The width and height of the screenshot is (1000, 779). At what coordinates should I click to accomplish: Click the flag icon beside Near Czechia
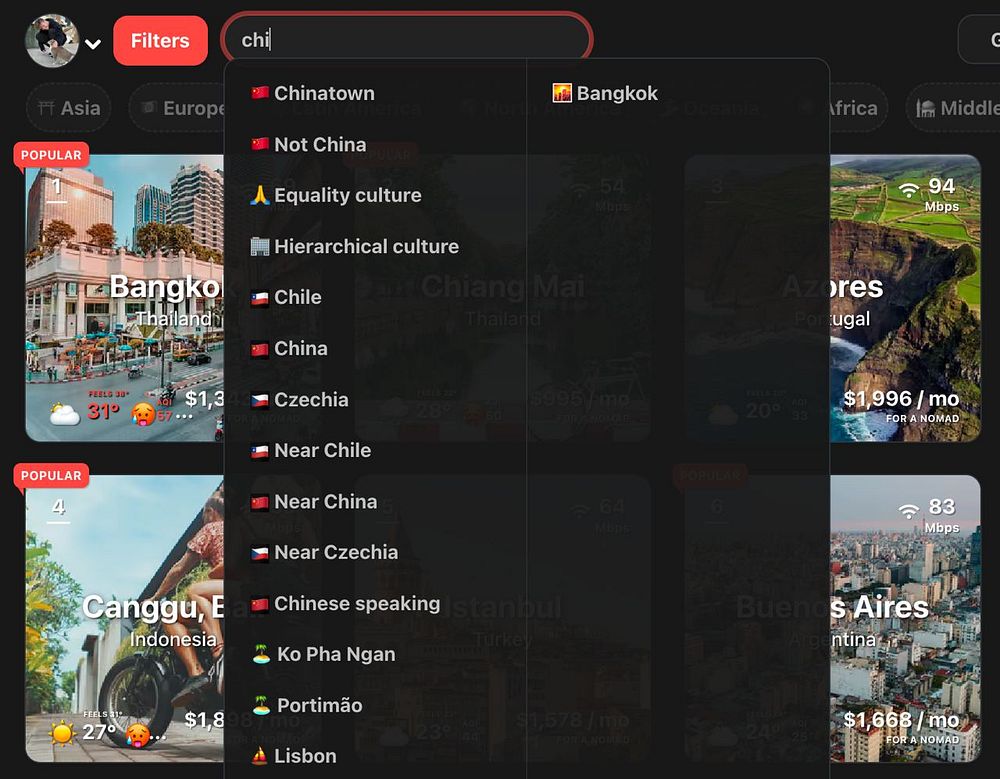tap(260, 553)
